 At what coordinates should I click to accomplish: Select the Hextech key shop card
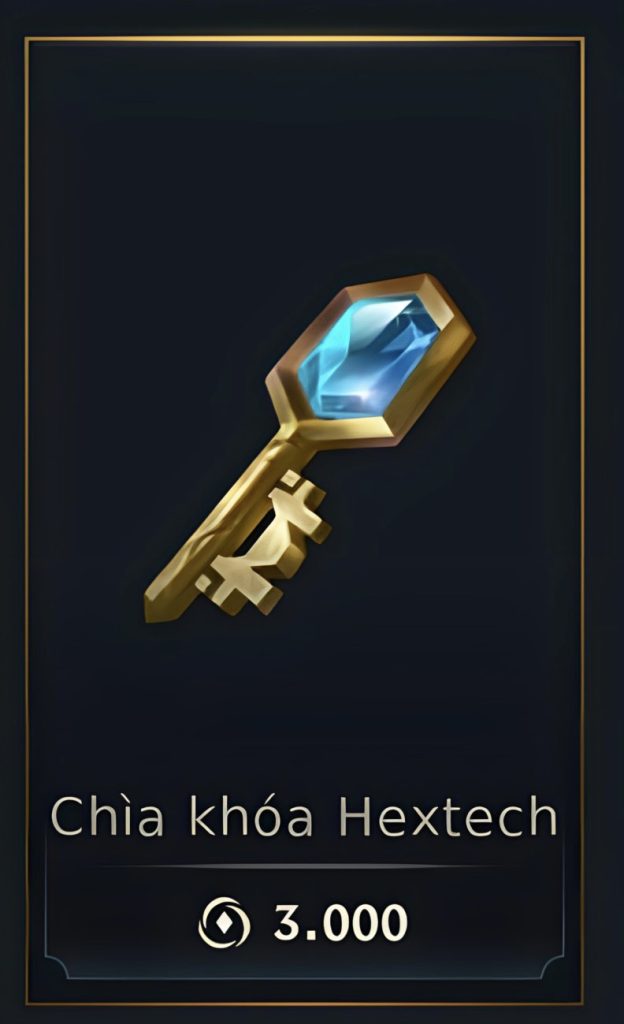click(304, 520)
